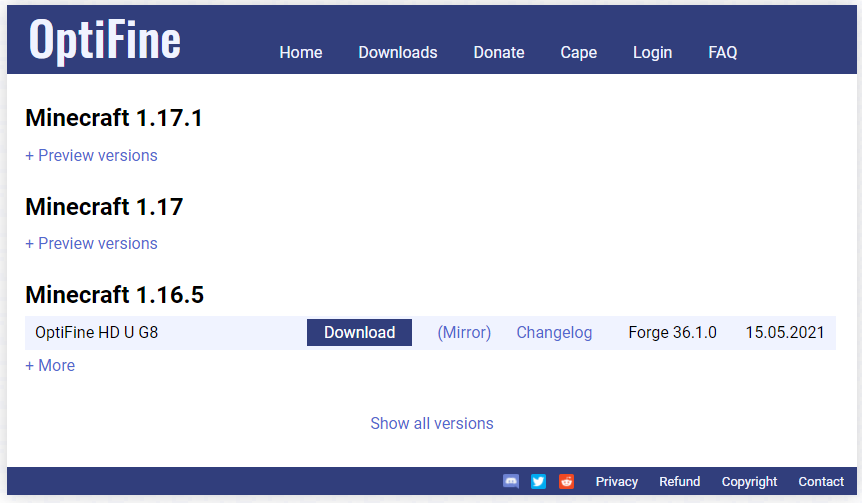Show all versions link
The height and width of the screenshot is (503, 862).
coord(432,423)
